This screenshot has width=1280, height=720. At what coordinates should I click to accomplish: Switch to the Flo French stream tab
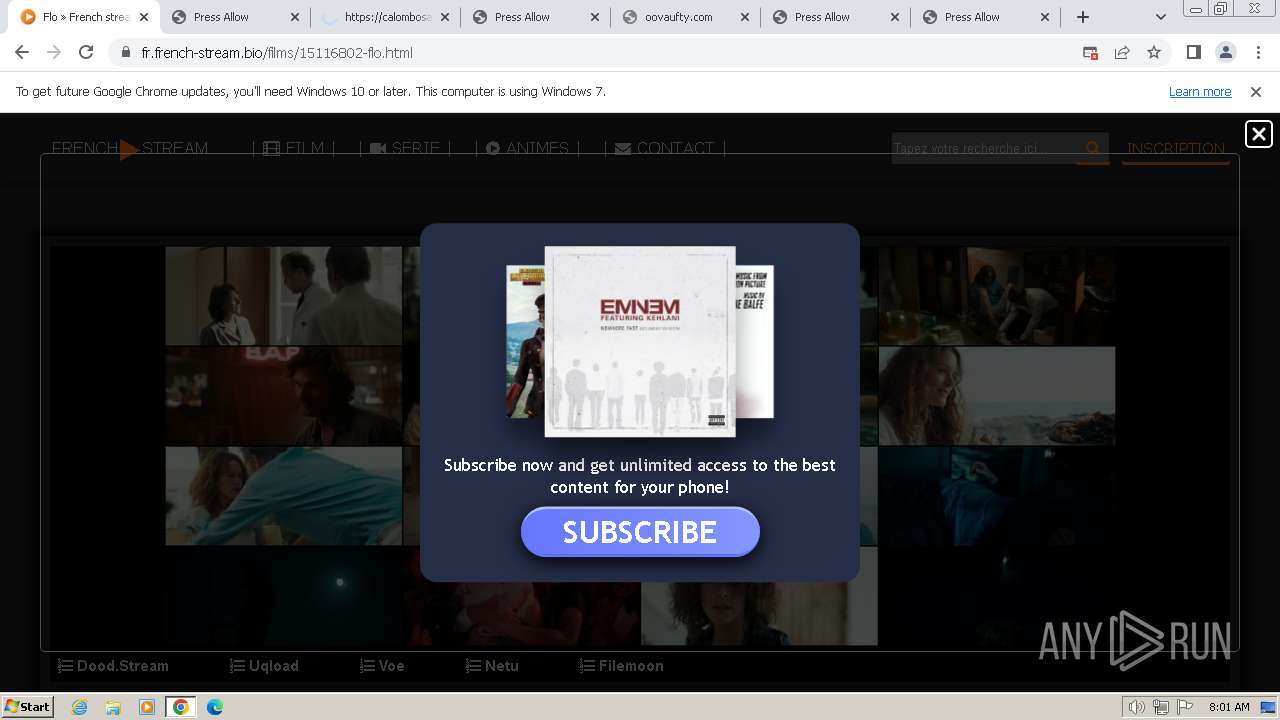pyautogui.click(x=85, y=17)
